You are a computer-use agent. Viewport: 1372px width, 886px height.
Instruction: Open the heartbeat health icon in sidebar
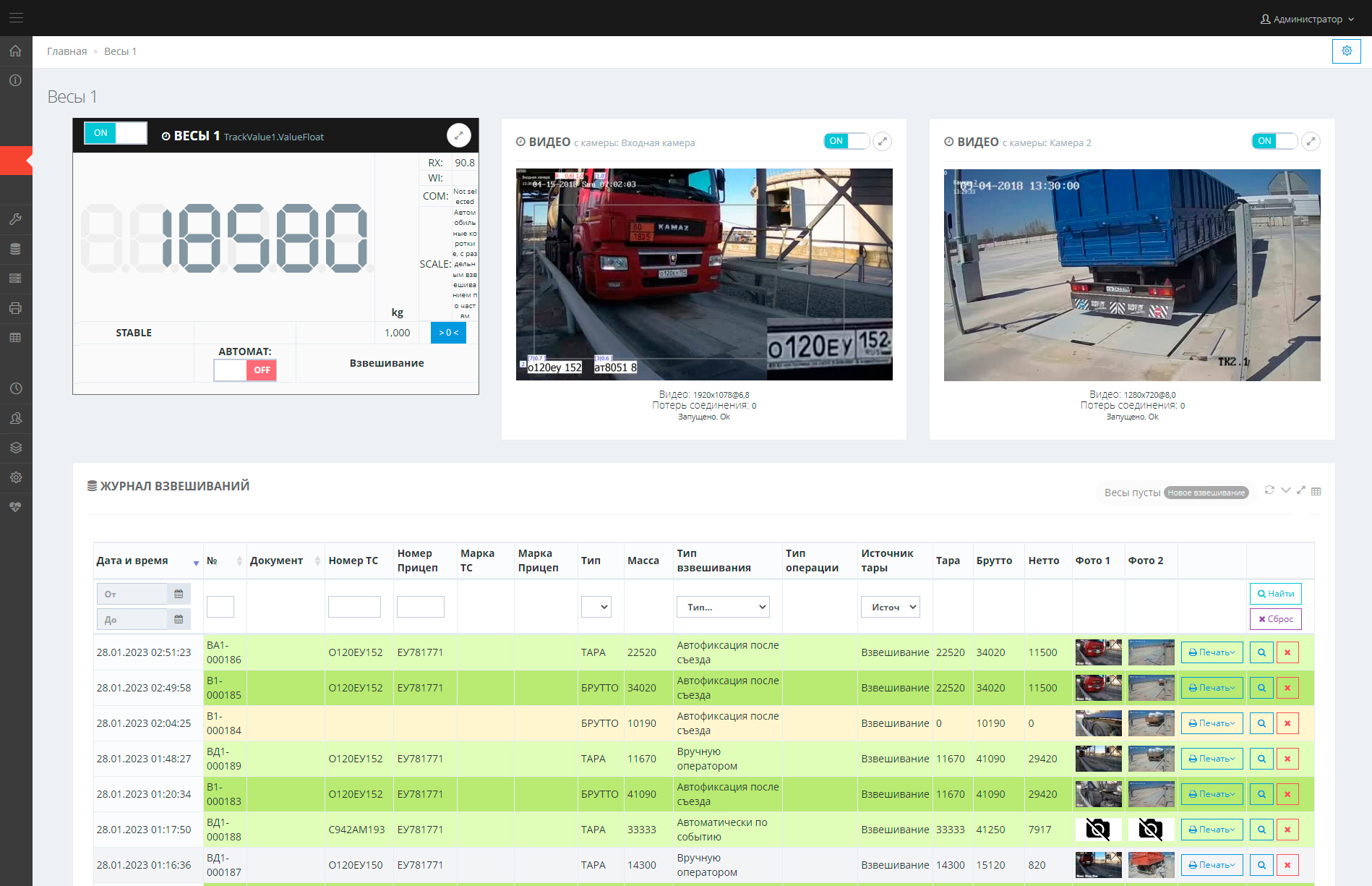pyautogui.click(x=16, y=507)
